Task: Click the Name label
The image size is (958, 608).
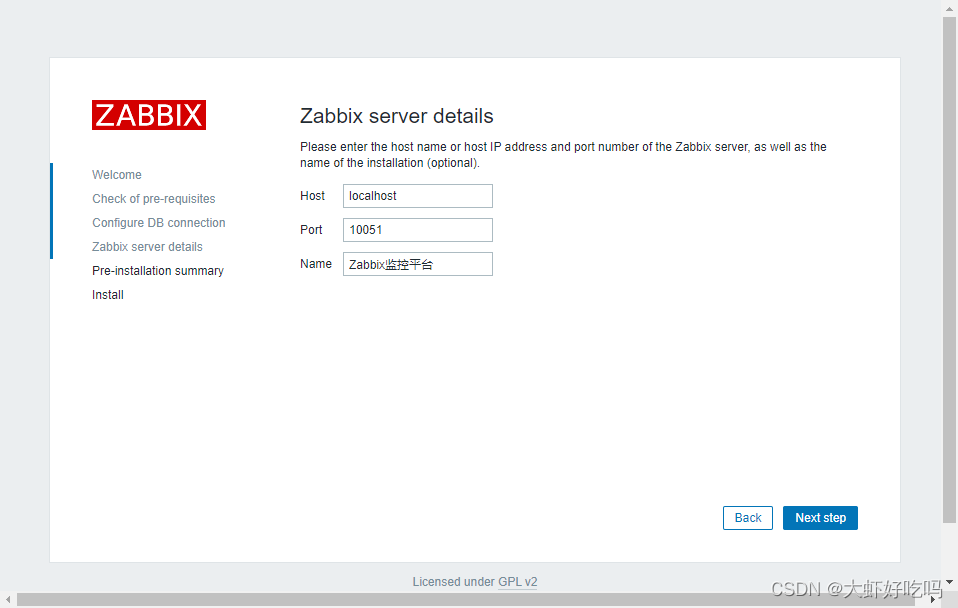Action: 316,263
